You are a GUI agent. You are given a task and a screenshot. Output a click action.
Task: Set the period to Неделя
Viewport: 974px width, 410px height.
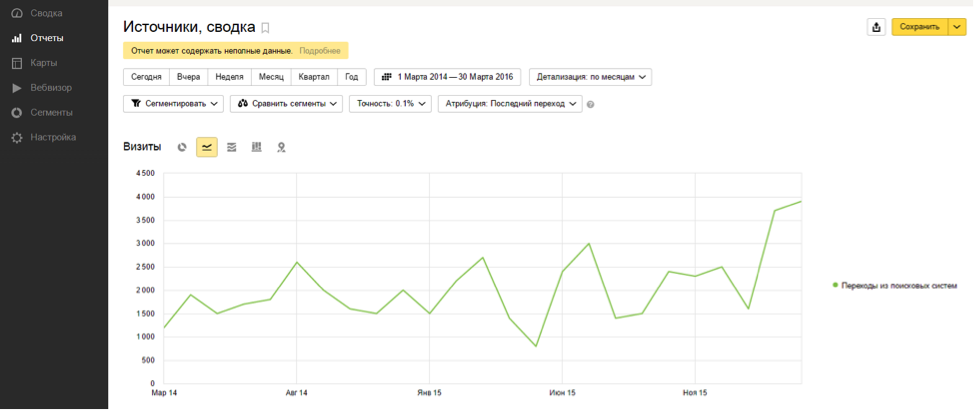(x=229, y=77)
